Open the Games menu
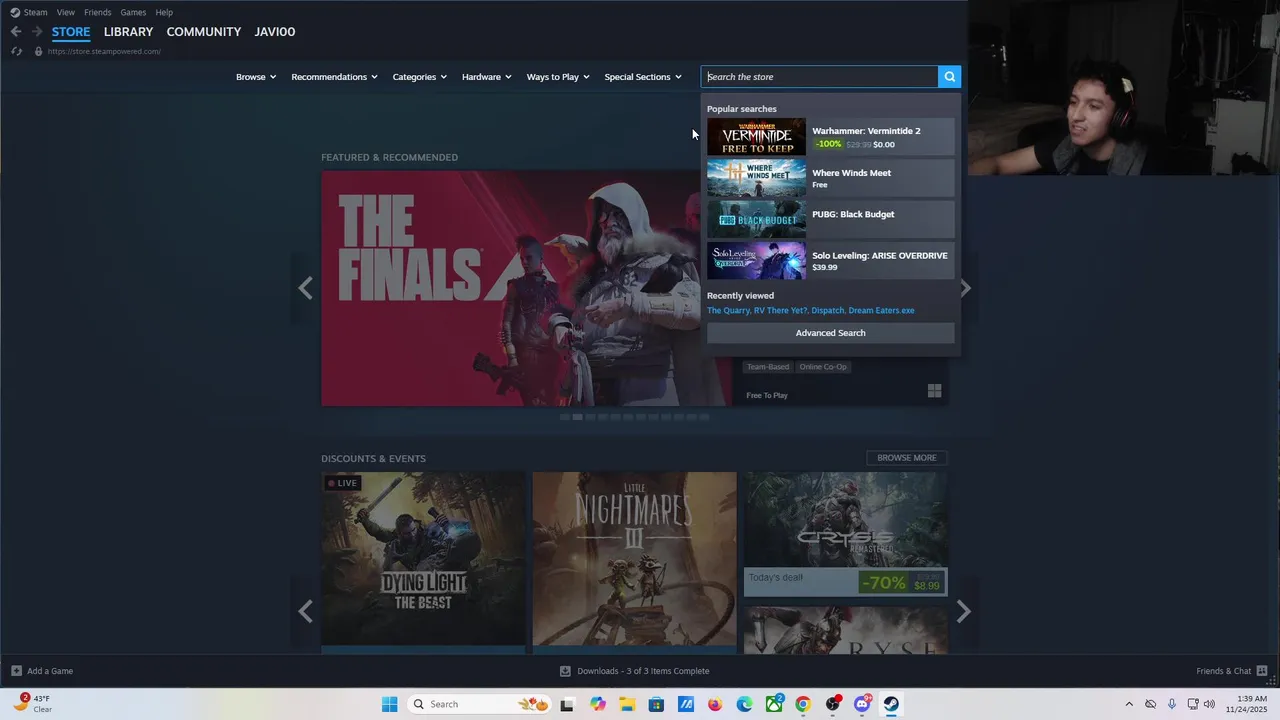The width and height of the screenshot is (1280, 720). click(x=133, y=12)
